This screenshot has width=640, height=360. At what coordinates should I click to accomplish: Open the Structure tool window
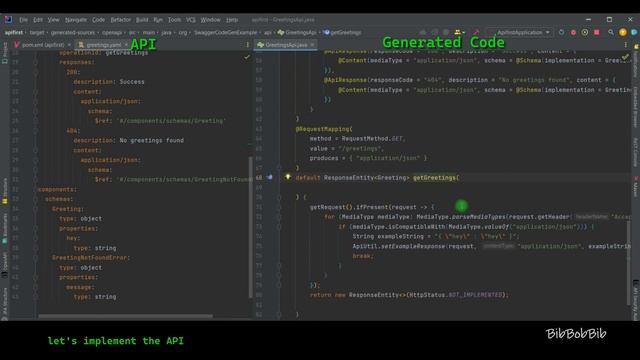click(4, 191)
